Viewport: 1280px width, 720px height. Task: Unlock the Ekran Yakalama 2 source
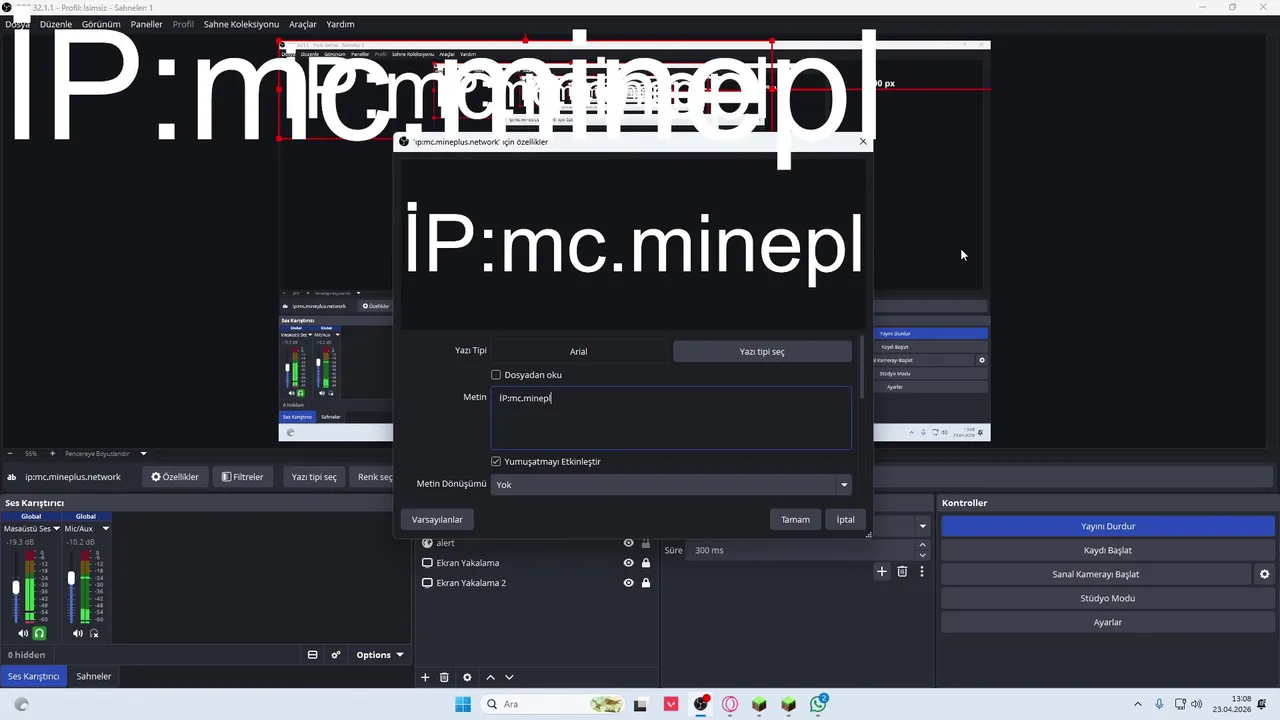tap(646, 583)
